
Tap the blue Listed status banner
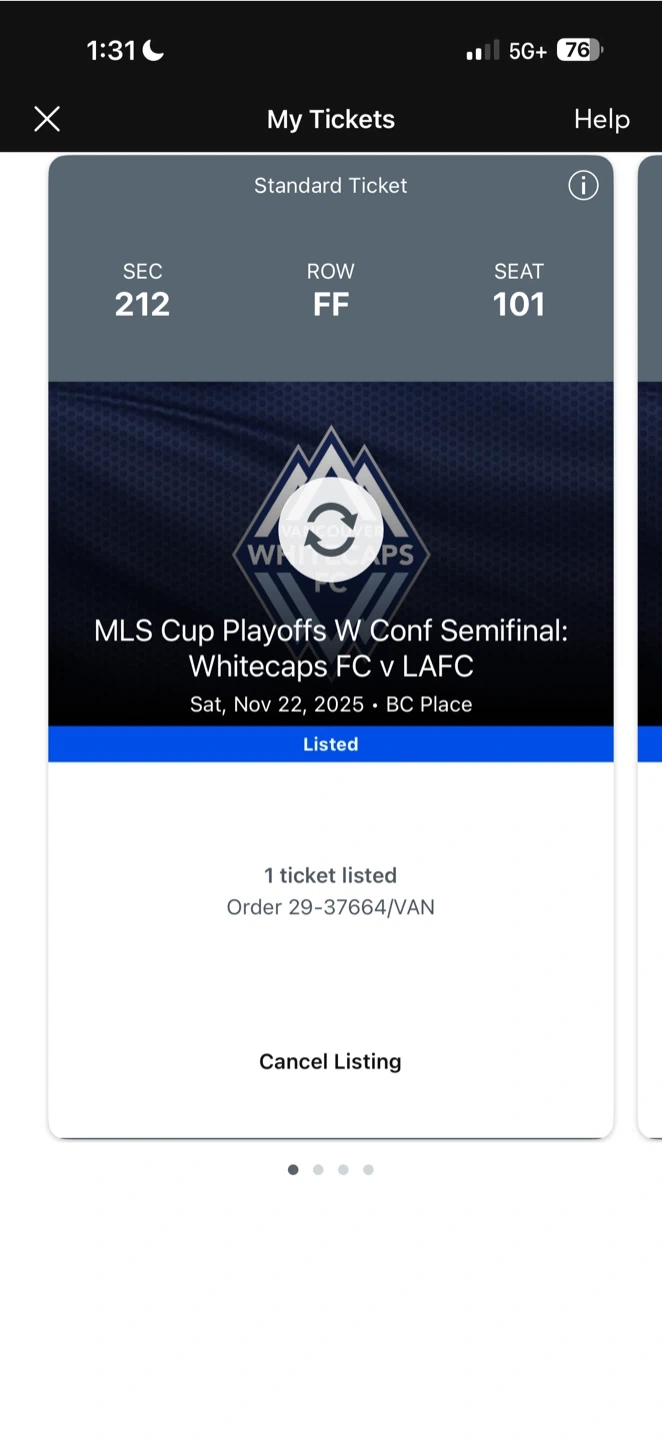point(330,744)
